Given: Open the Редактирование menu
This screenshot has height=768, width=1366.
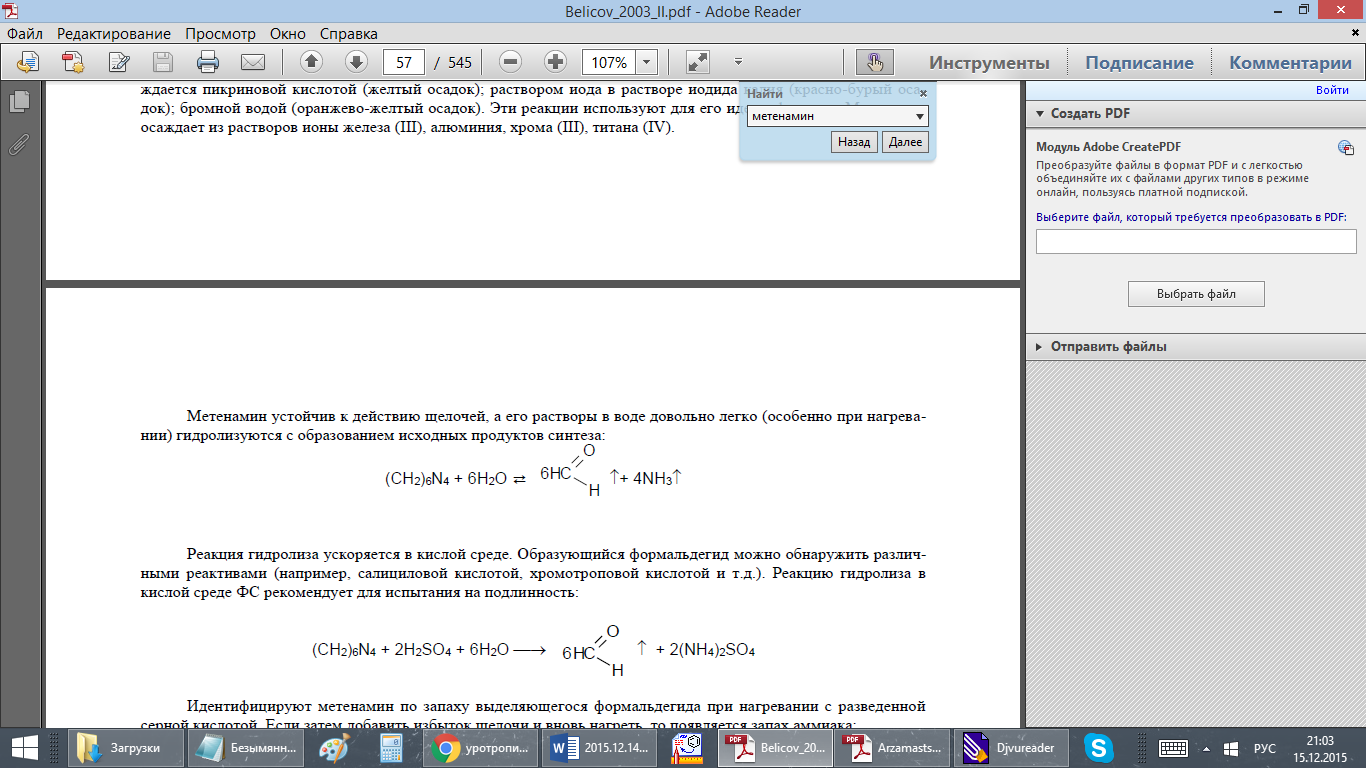Looking at the screenshot, I should click(x=114, y=34).
